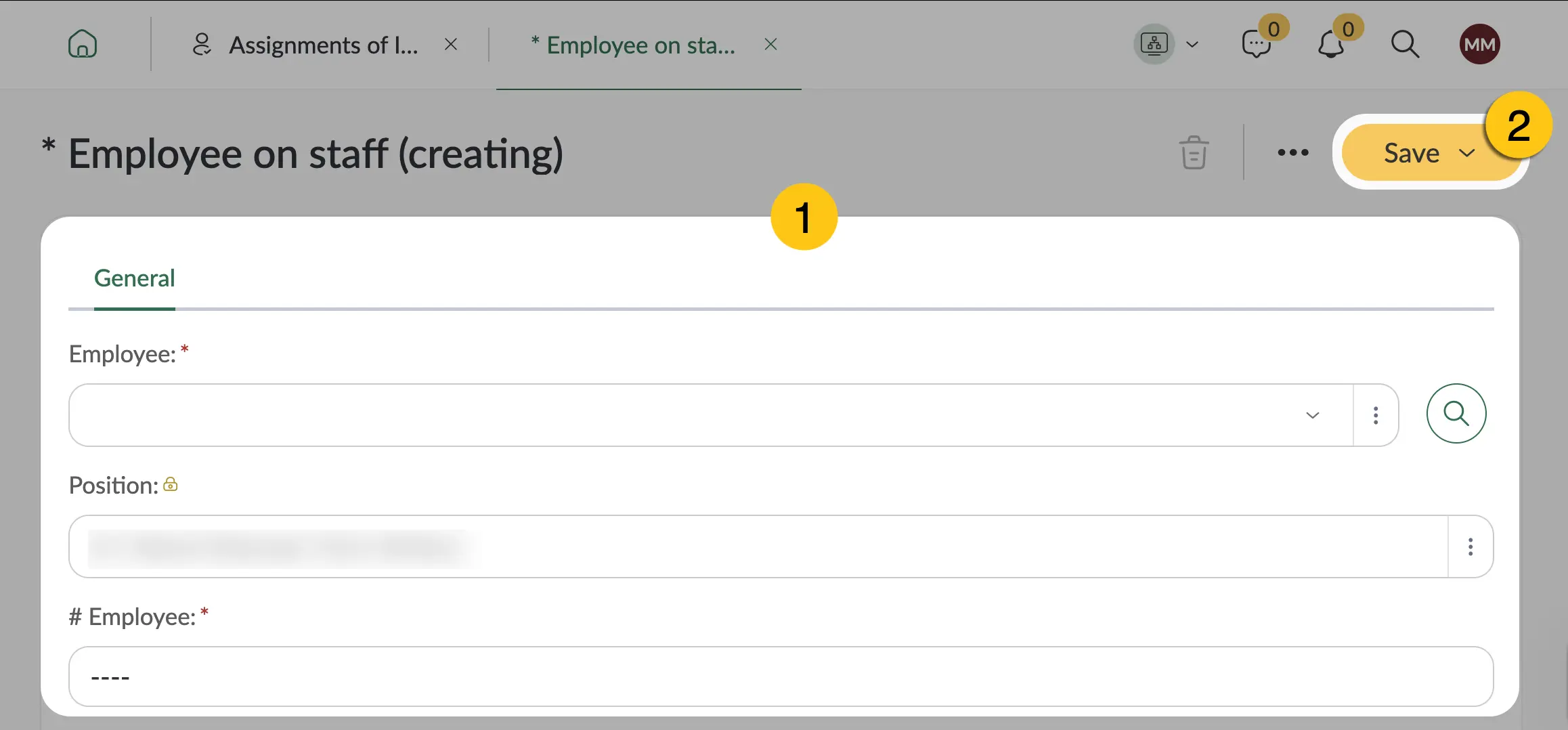Open the org structure icon in header
This screenshot has height=730, width=1568.
pos(1154,44)
